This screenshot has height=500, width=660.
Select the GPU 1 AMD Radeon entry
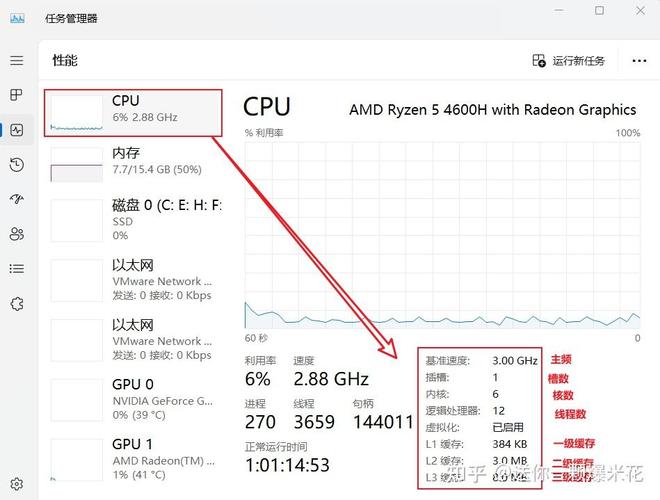click(x=133, y=458)
